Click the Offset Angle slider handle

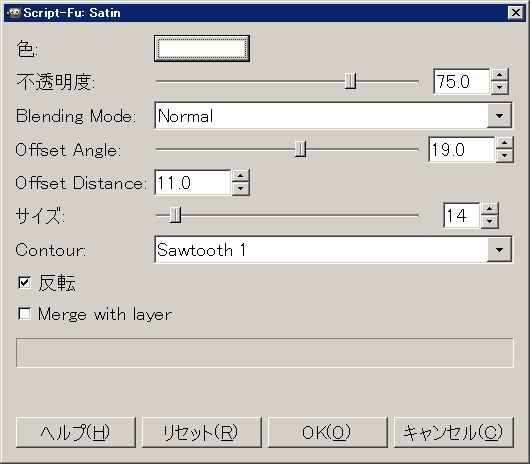[x=300, y=149]
